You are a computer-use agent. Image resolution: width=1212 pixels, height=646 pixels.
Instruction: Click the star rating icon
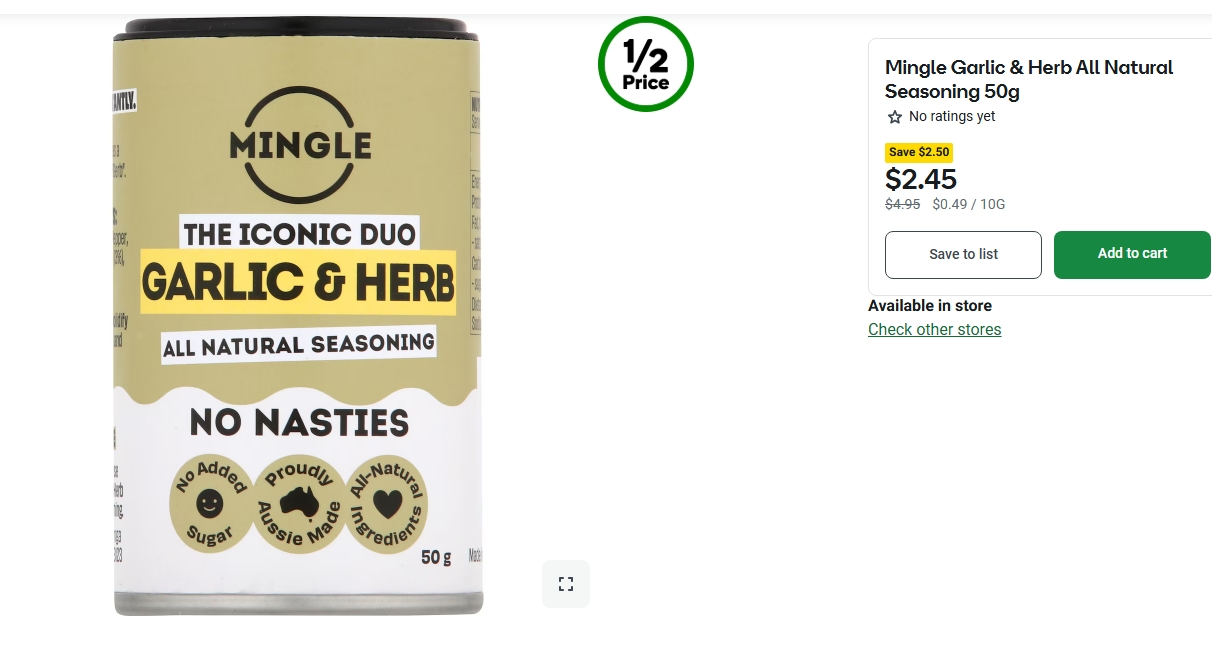pos(895,117)
